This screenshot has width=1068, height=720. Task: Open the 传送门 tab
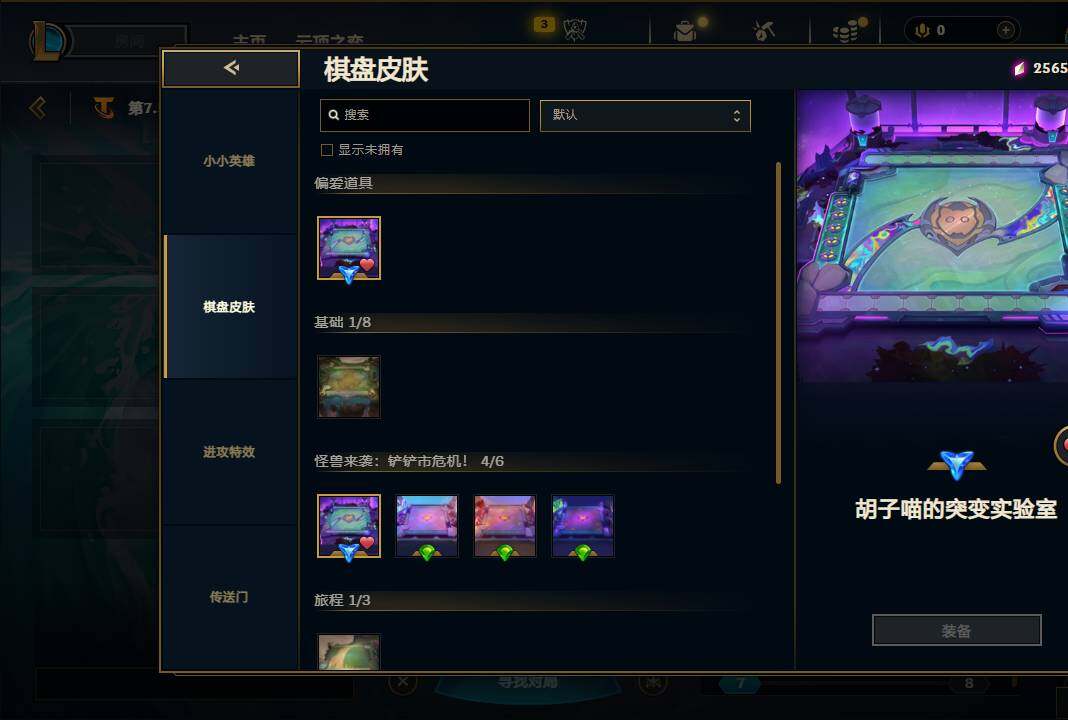click(230, 597)
